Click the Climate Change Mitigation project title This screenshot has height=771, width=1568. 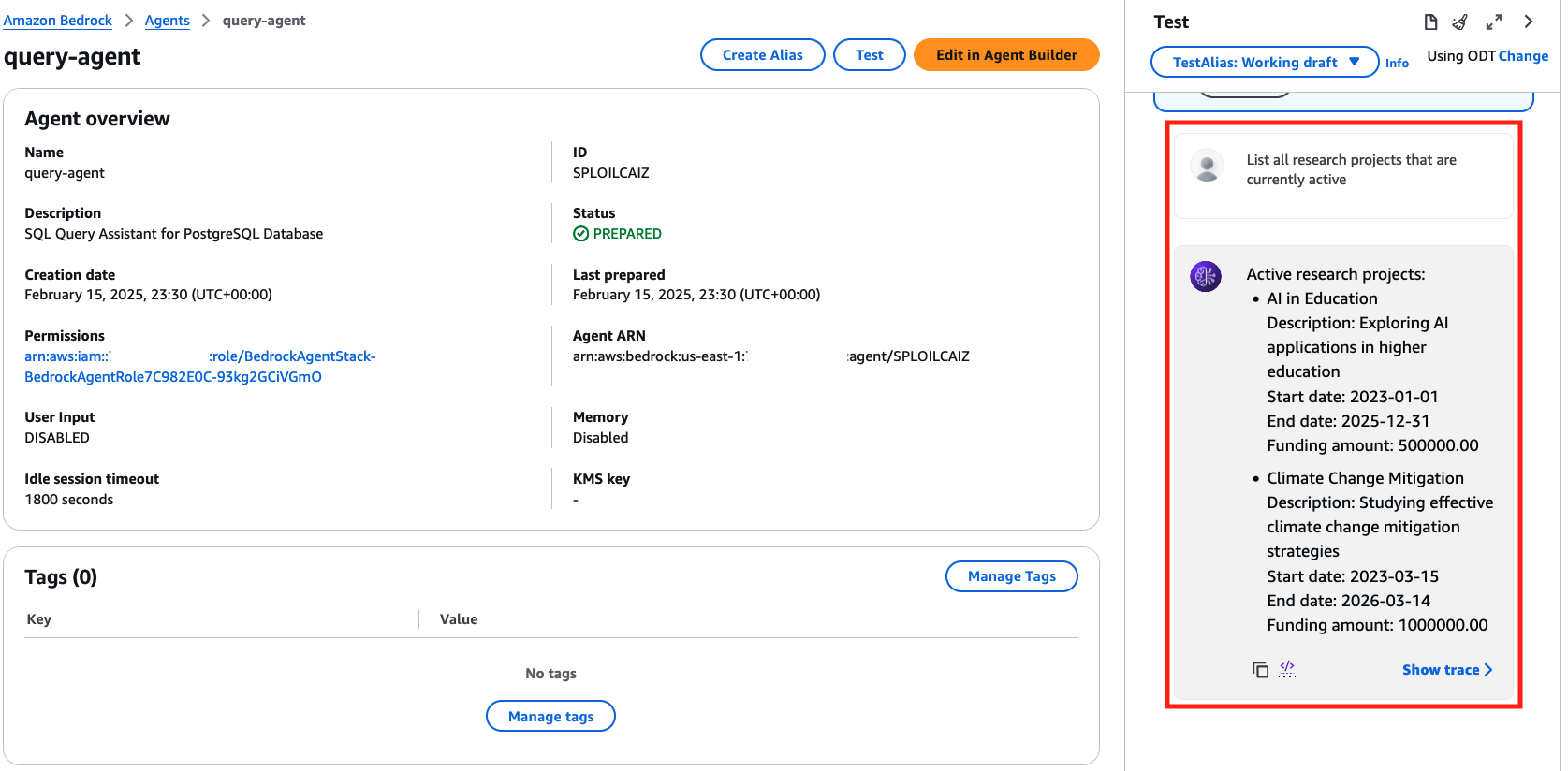tap(1365, 478)
